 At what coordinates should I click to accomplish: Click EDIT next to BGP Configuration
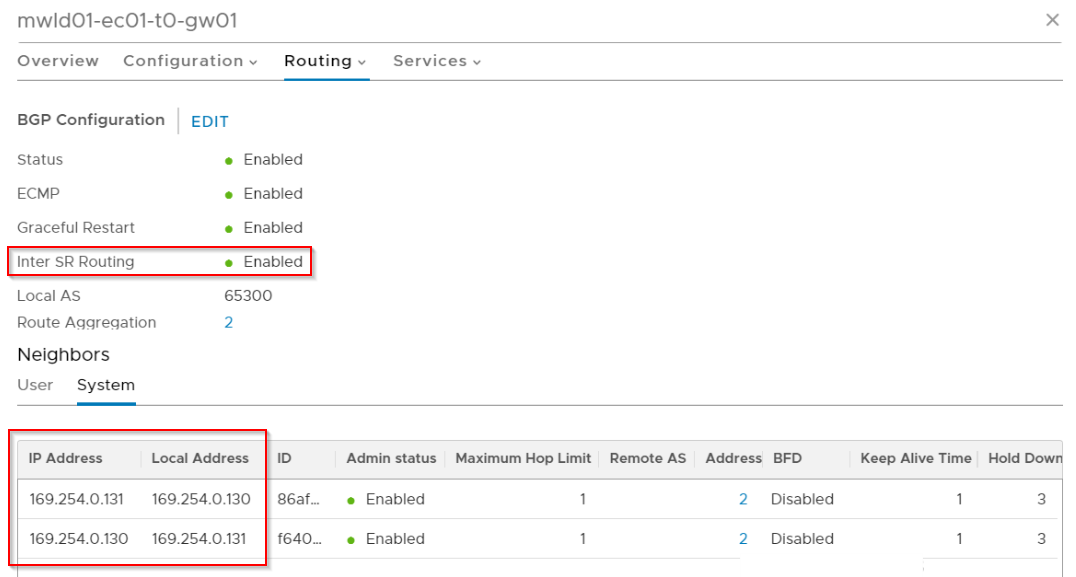210,122
